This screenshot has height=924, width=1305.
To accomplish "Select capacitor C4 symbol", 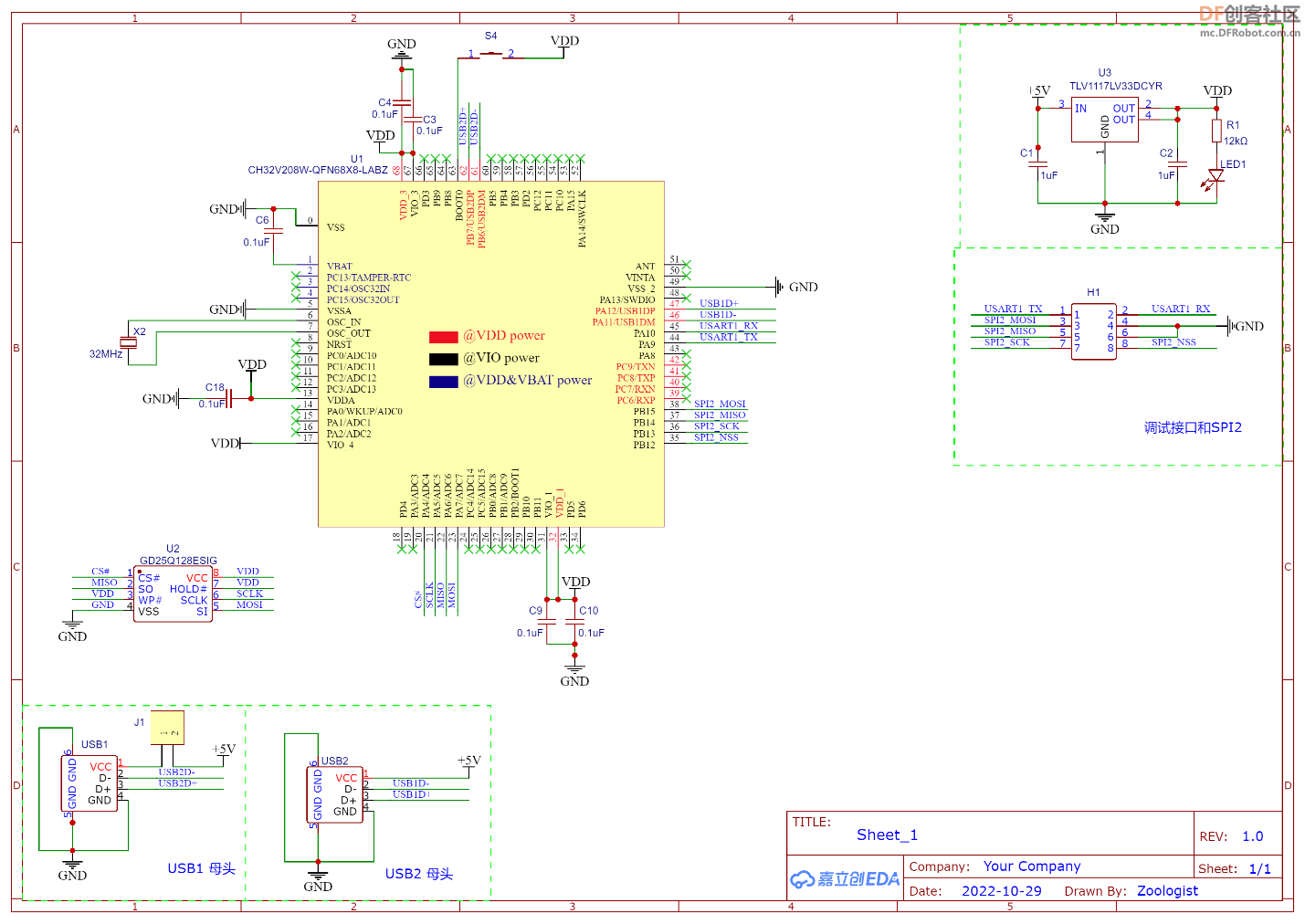I will (402, 103).
